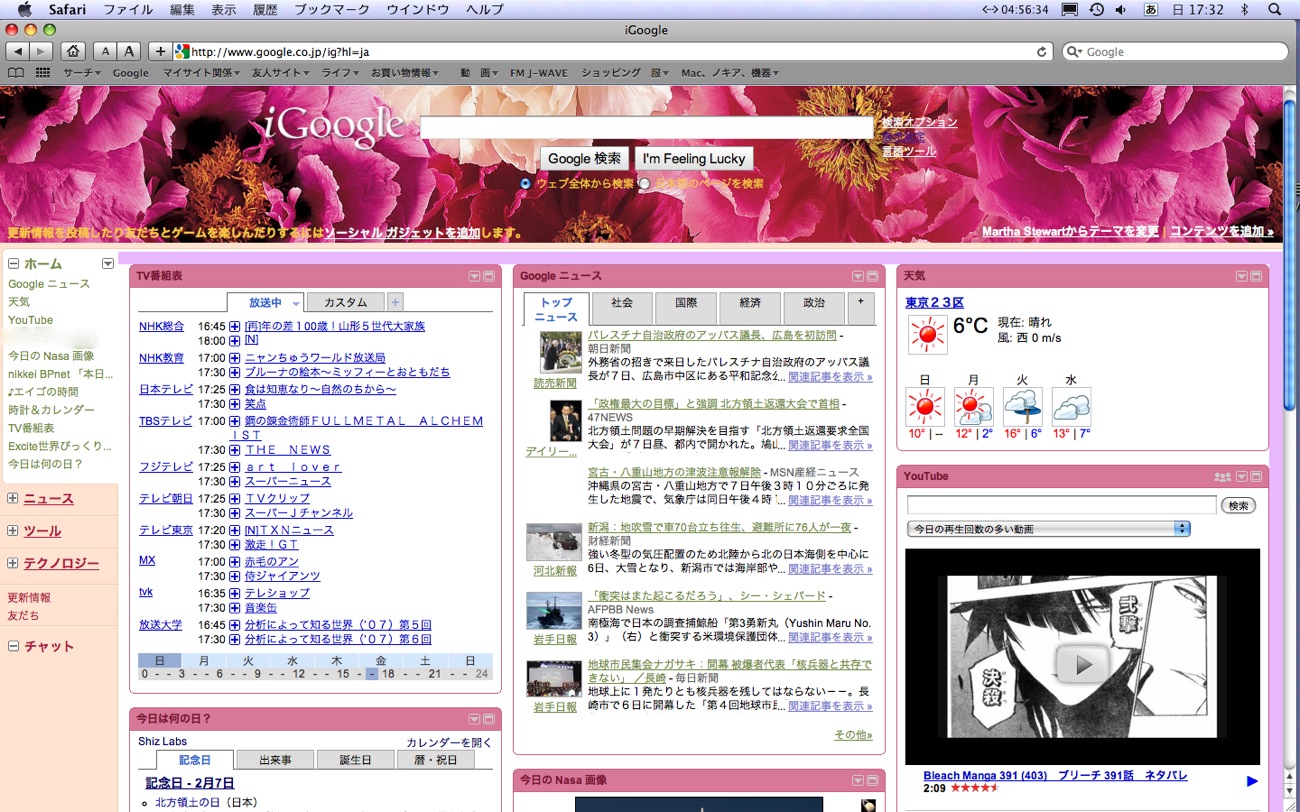The height and width of the screenshot is (812, 1300).
Task: Click the TV schedule time slider bar
Action: (x=315, y=674)
